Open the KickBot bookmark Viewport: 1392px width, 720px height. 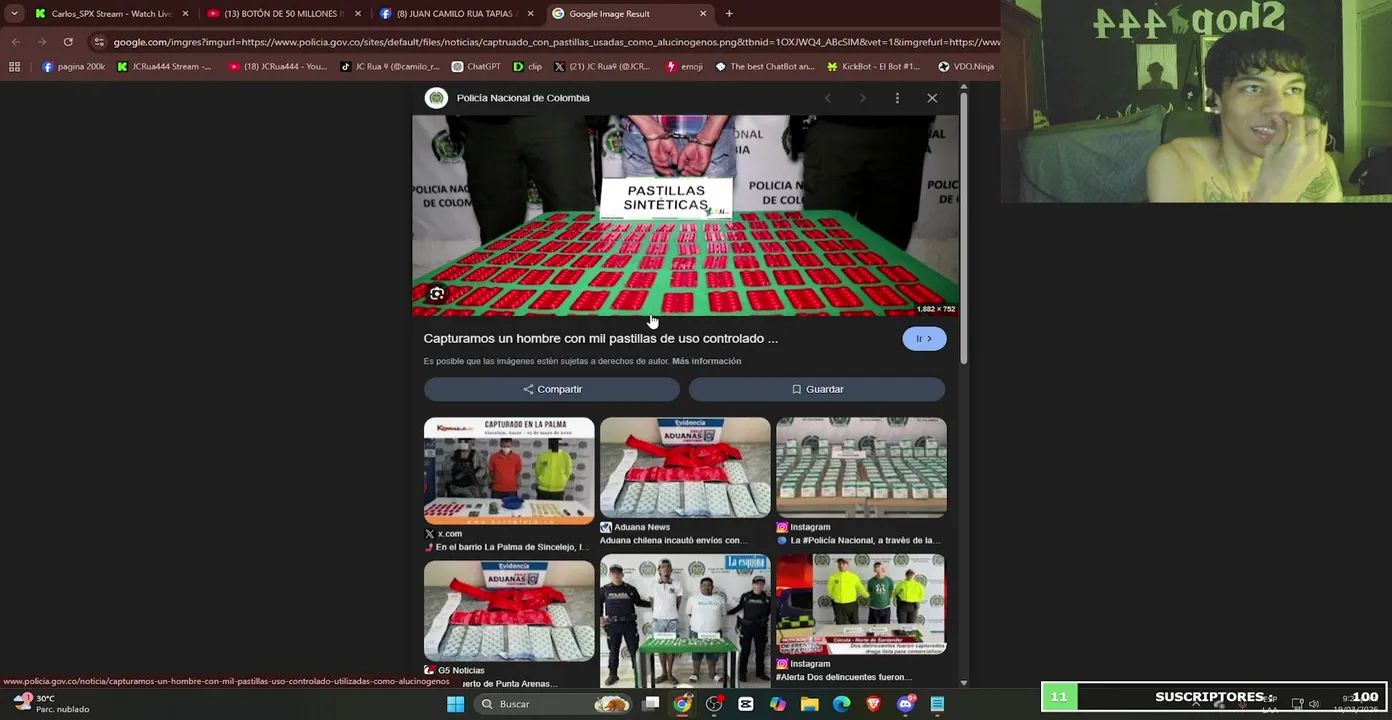(x=873, y=67)
